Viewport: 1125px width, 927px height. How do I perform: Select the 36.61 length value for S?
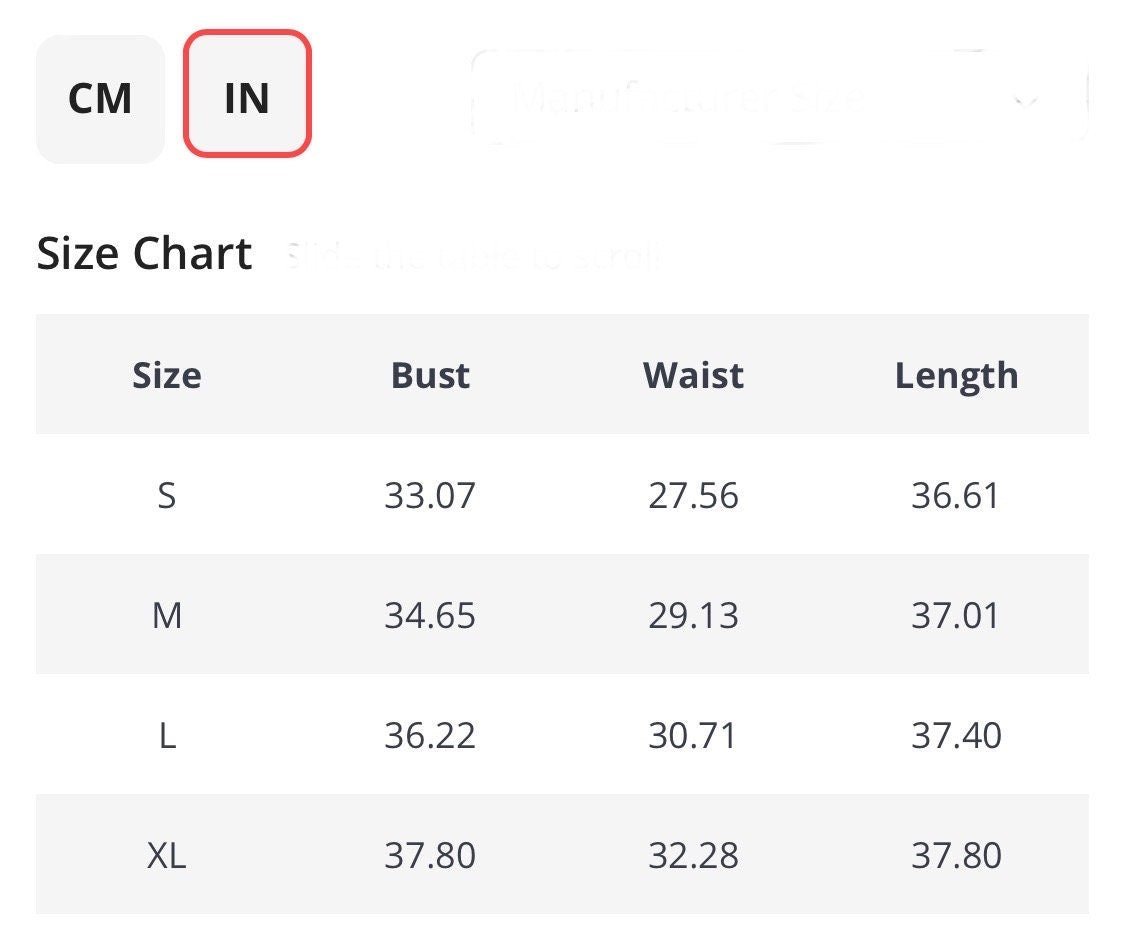coord(956,495)
